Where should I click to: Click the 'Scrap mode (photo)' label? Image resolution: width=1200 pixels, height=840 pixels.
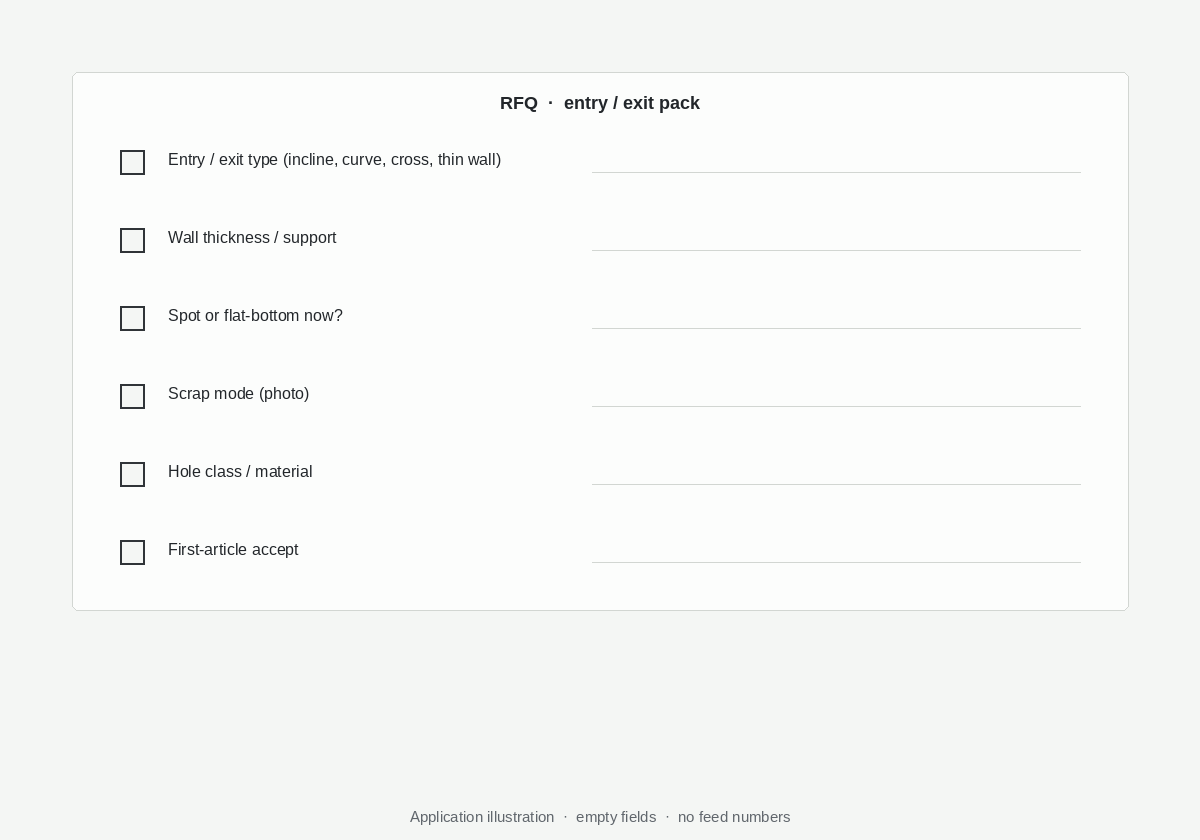coord(238,394)
